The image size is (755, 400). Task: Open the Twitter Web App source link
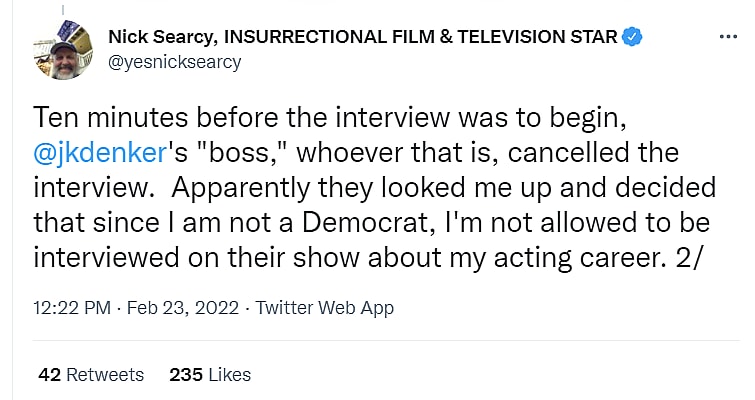pos(324,308)
